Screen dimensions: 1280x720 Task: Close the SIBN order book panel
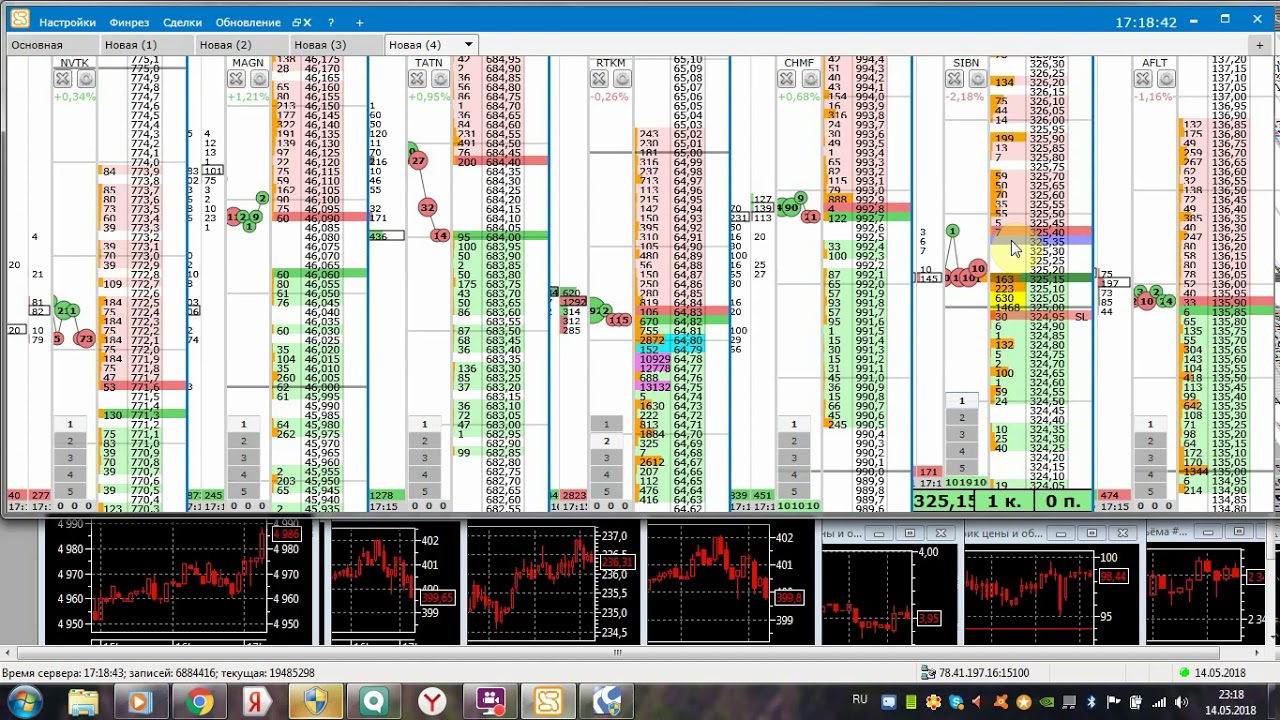[x=955, y=79]
